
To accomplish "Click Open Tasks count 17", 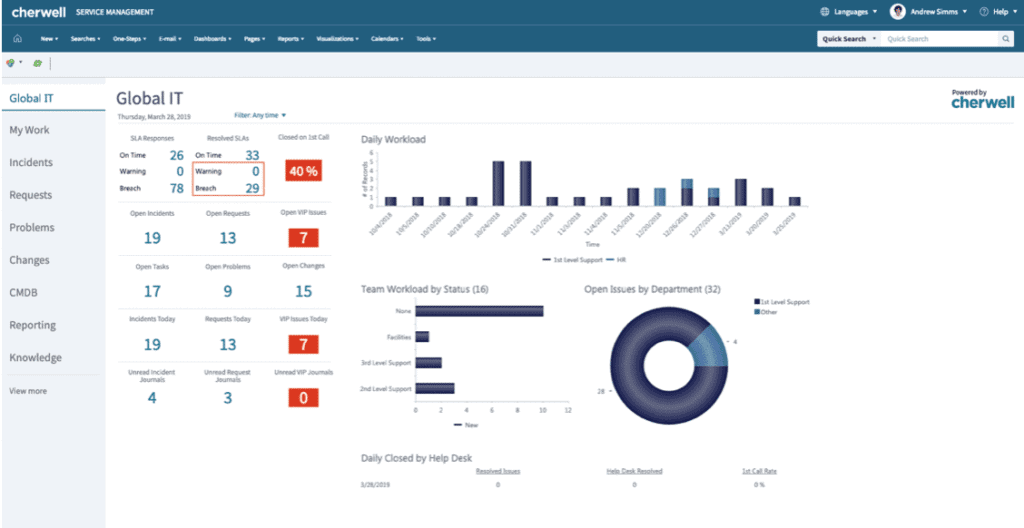I will click(152, 291).
